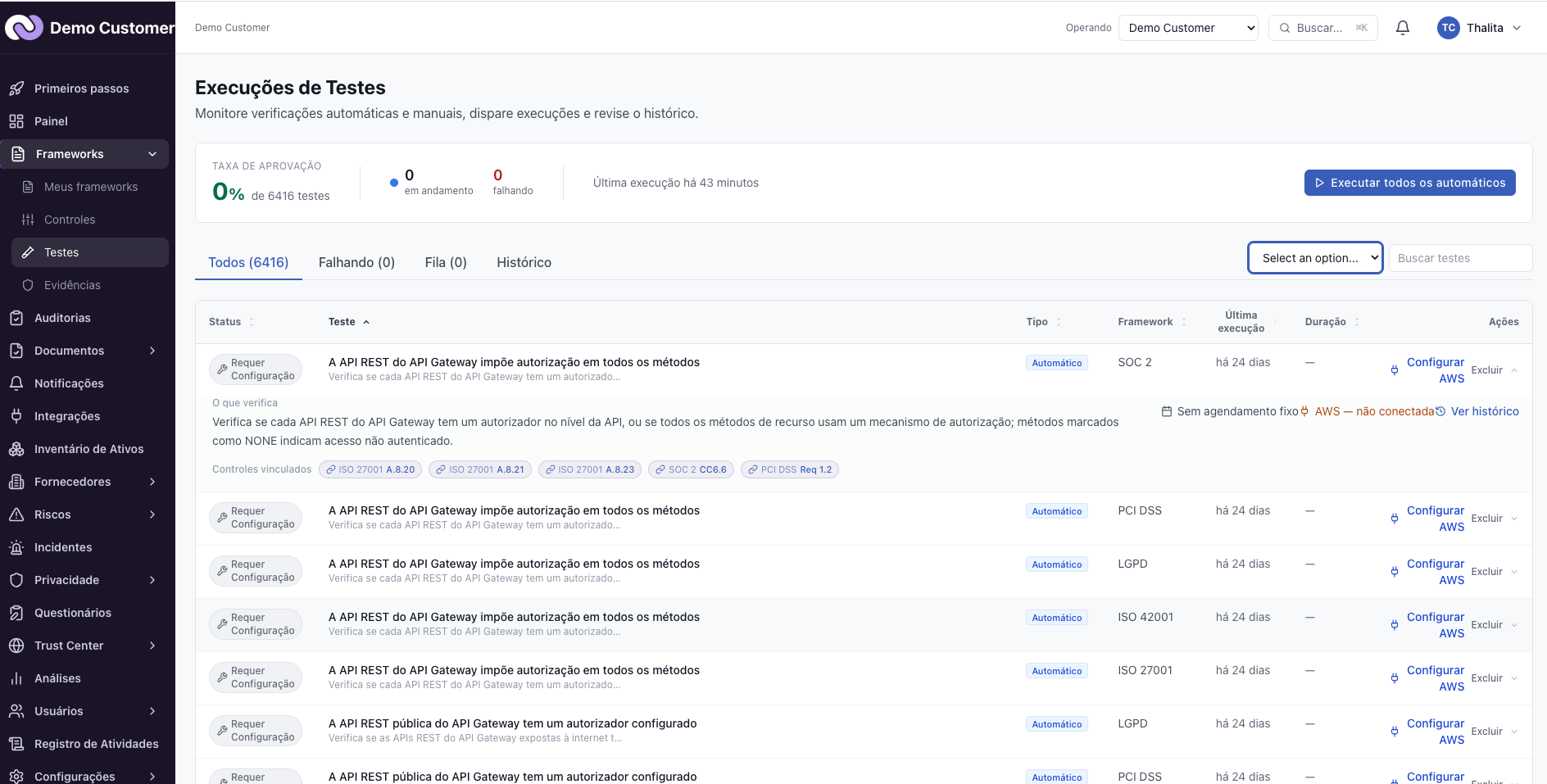Open Meus frameworks in sidebar
The width and height of the screenshot is (1547, 784).
pos(90,187)
